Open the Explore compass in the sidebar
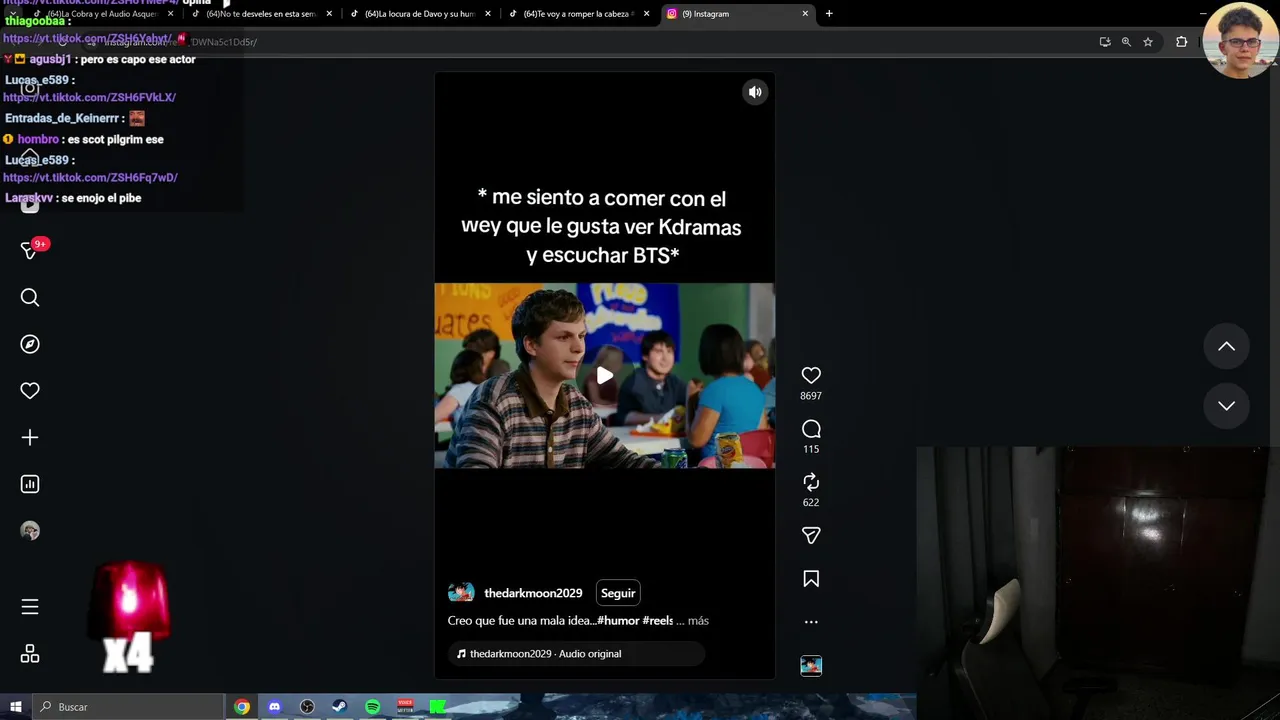Image resolution: width=1280 pixels, height=720 pixels. pyautogui.click(x=30, y=344)
